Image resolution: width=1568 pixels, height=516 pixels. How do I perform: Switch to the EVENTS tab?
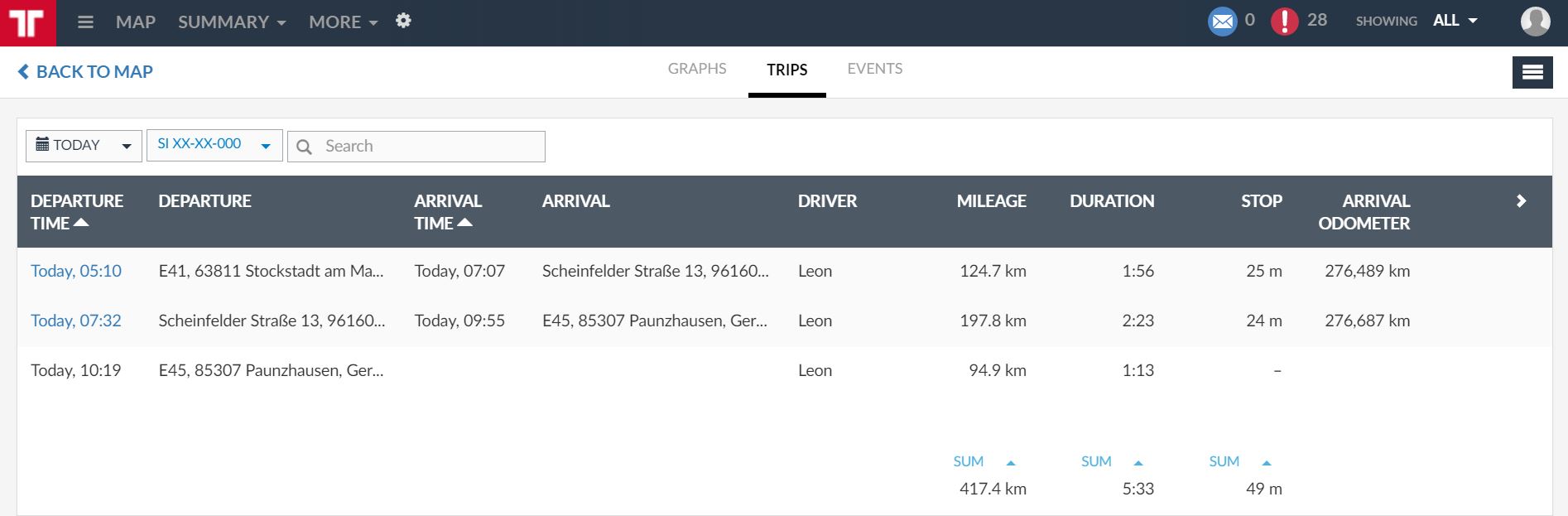874,69
